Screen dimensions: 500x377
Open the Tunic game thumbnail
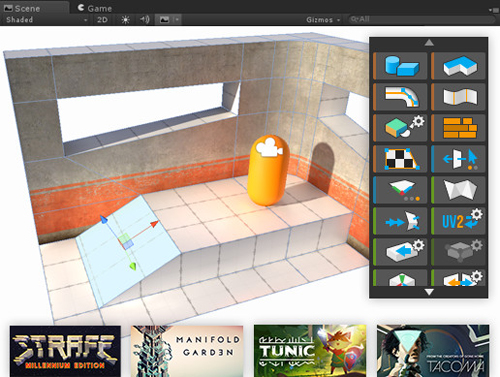coord(310,351)
